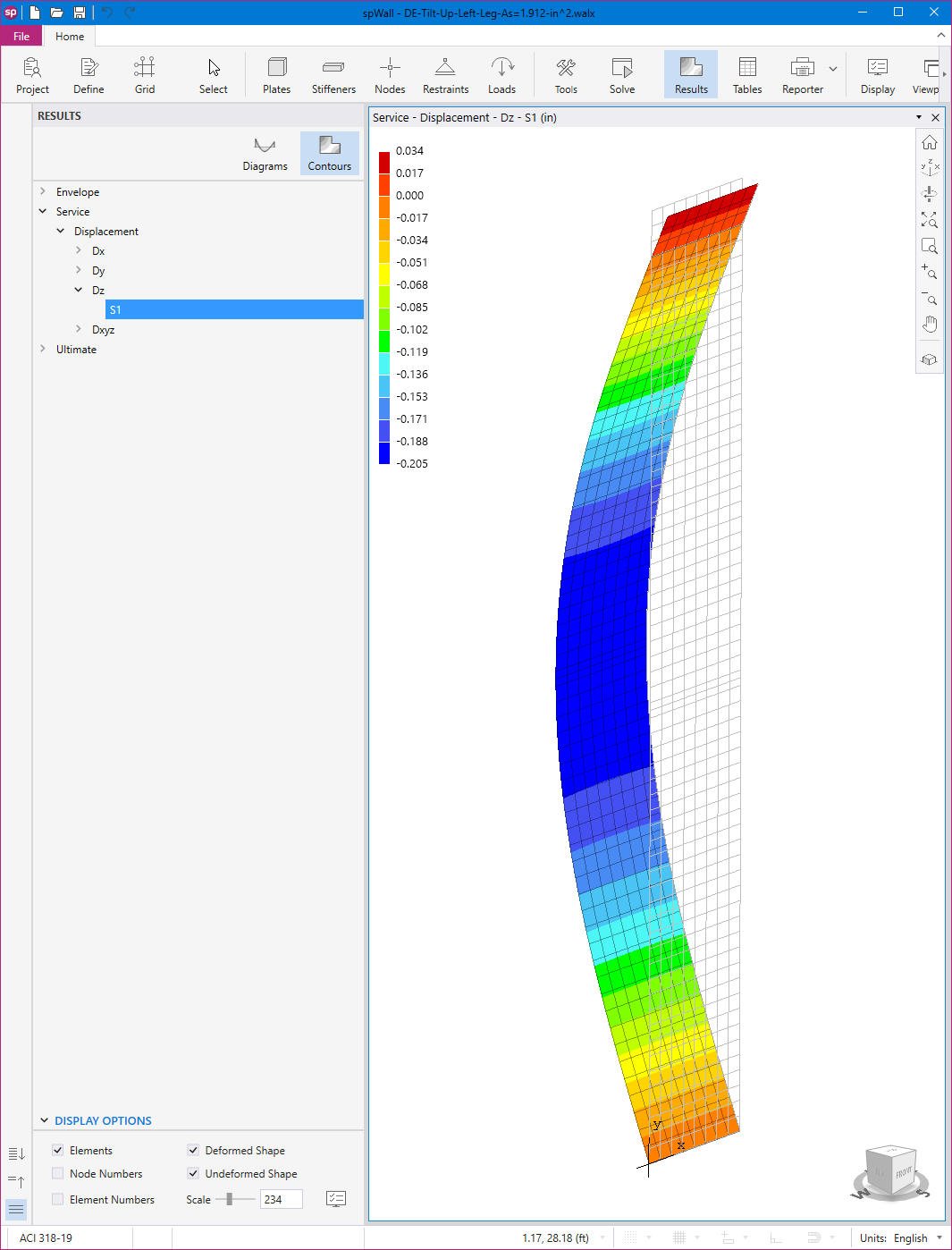
Task: Select the rotate-about-axis view tool
Action: tap(930, 194)
